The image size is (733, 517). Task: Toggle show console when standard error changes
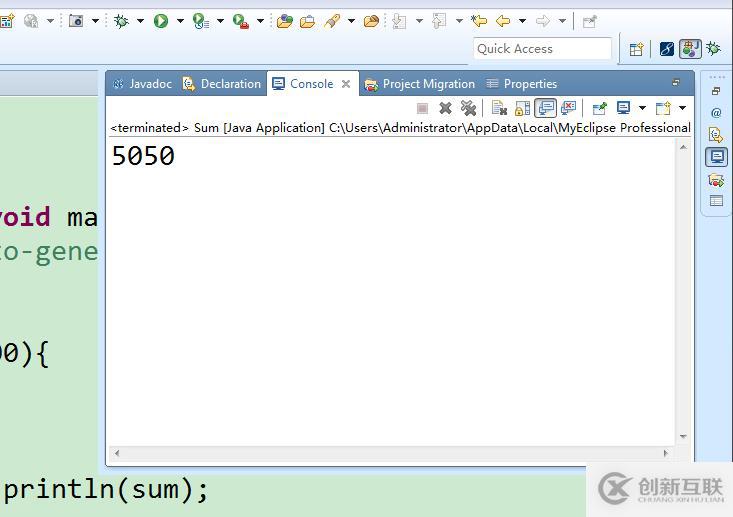(568, 108)
